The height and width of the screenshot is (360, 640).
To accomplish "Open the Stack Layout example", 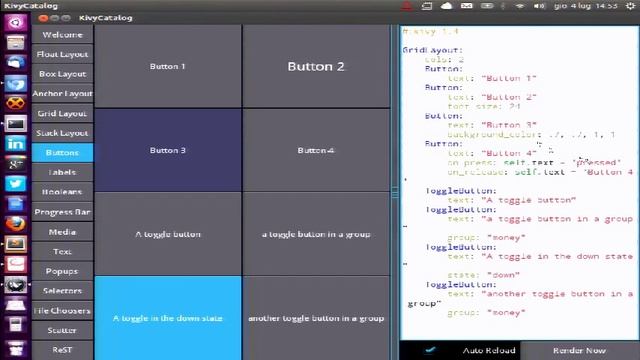I will 62,133.
